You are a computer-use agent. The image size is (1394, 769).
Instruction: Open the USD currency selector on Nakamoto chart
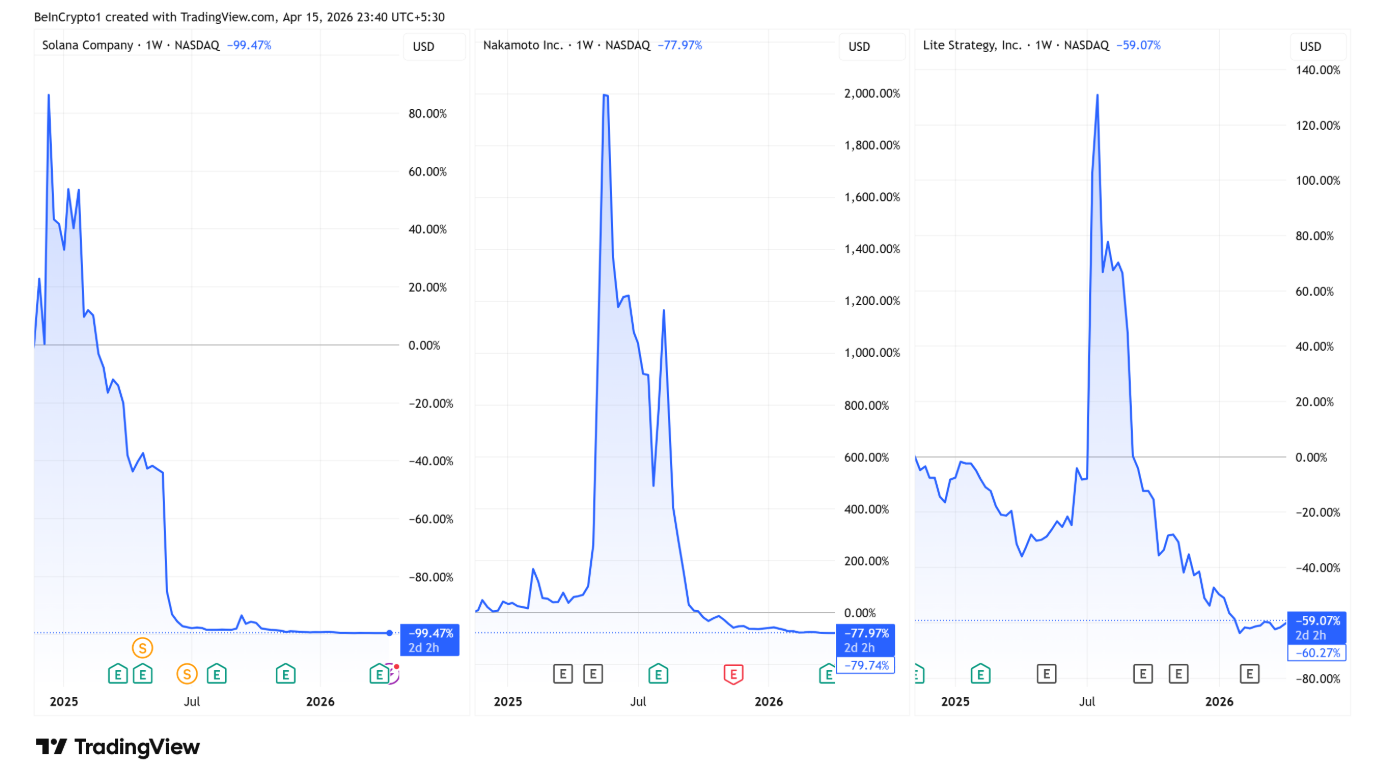tap(859, 46)
